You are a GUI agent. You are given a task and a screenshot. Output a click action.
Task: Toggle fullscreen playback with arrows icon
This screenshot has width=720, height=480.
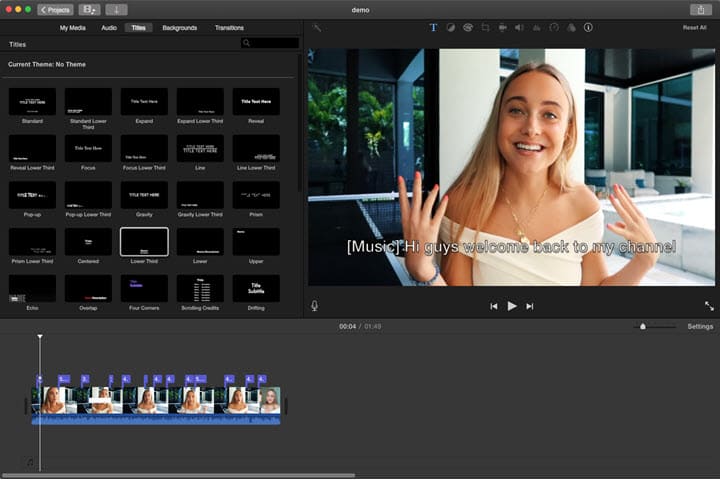point(709,306)
